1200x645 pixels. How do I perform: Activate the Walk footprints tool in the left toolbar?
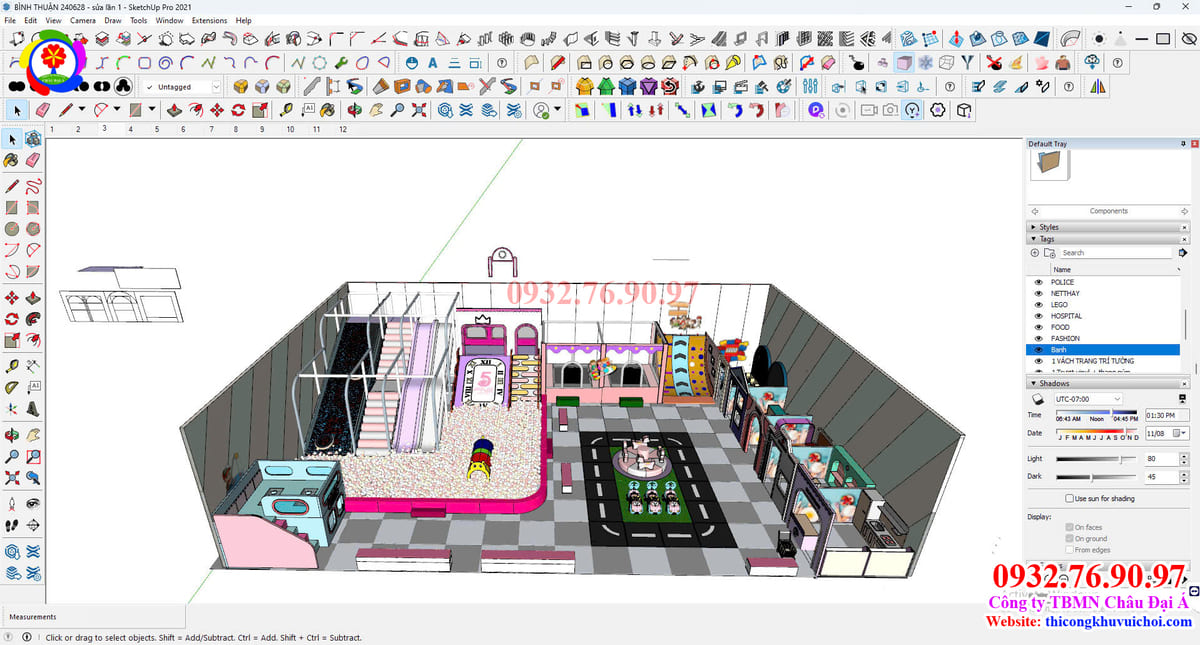pos(12,525)
